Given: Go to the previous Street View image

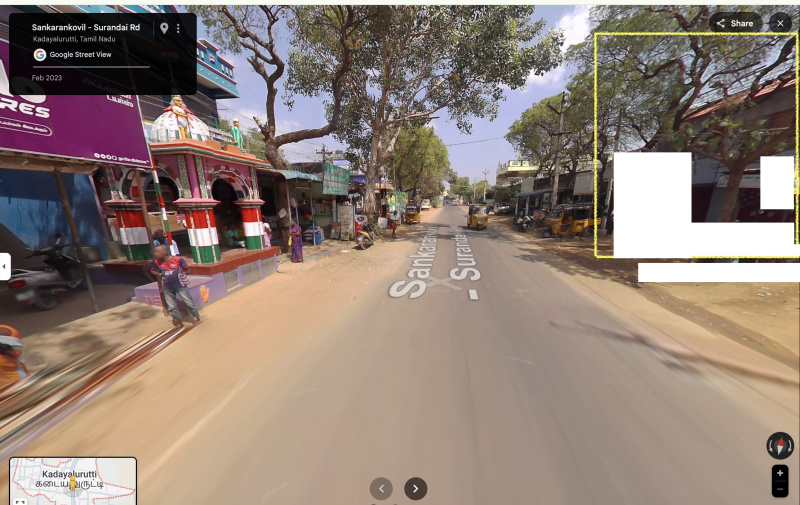Looking at the screenshot, I should 381,488.
